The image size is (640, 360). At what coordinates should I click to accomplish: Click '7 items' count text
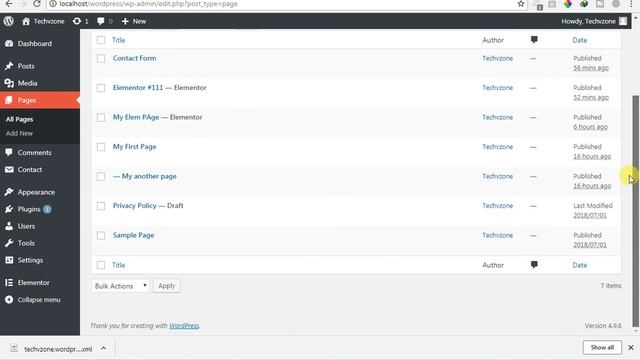611,286
